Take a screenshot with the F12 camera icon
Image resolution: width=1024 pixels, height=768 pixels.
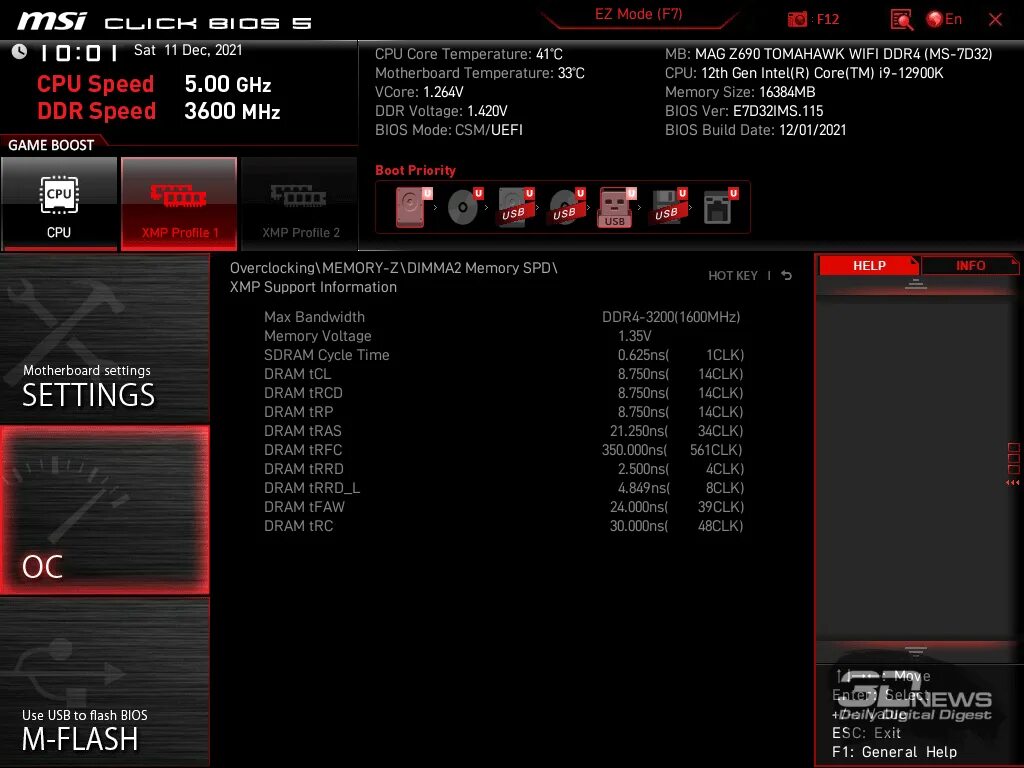coord(797,20)
